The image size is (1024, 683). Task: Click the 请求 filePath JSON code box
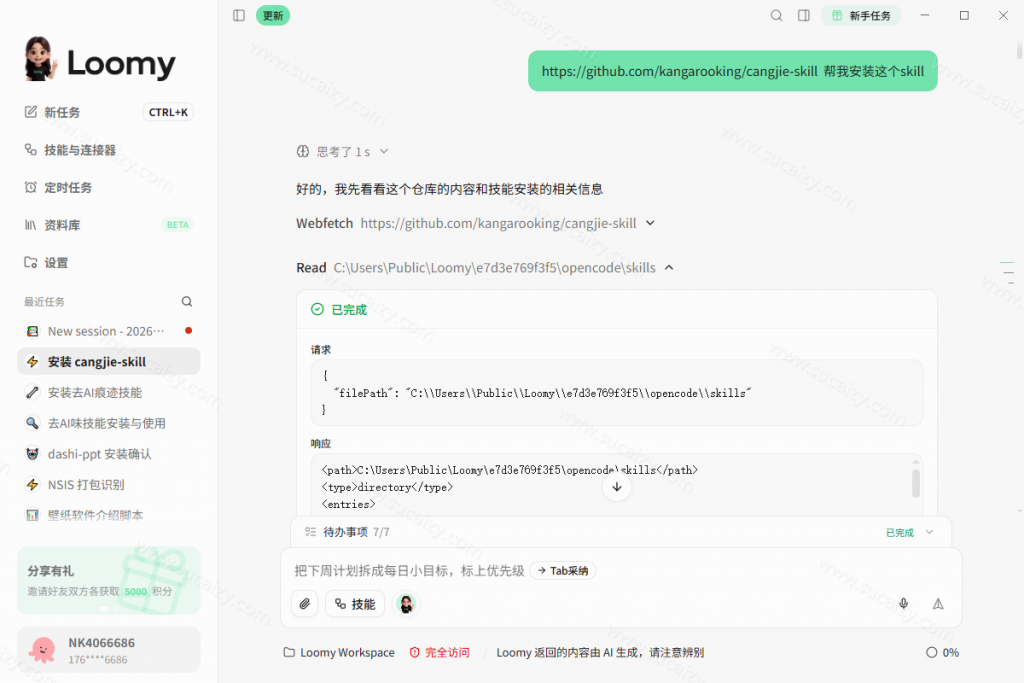click(616, 392)
